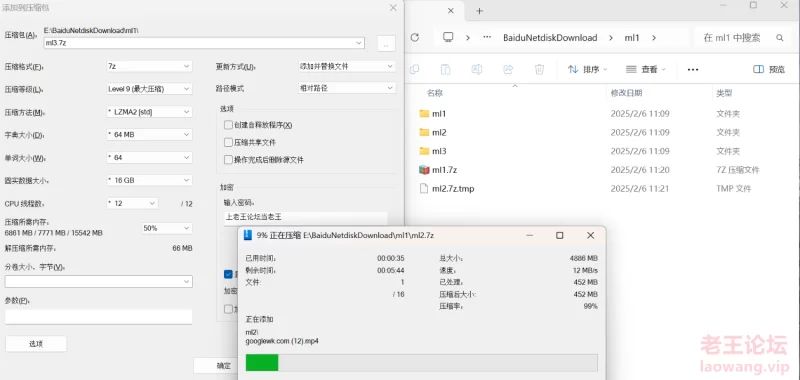800x380 pixels.
Task: Minimize the compression progress window
Action: click(530, 235)
